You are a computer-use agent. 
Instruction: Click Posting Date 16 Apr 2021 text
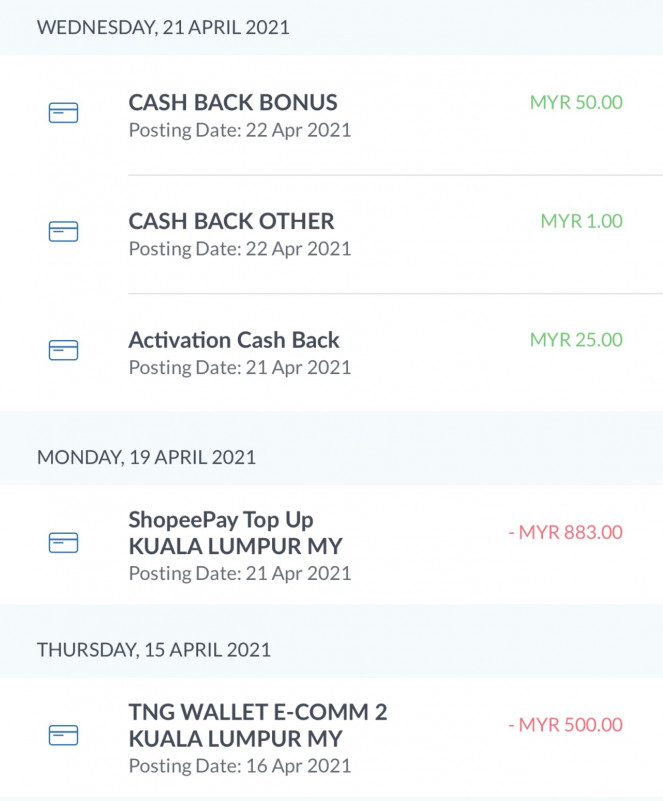pyautogui.click(x=240, y=766)
